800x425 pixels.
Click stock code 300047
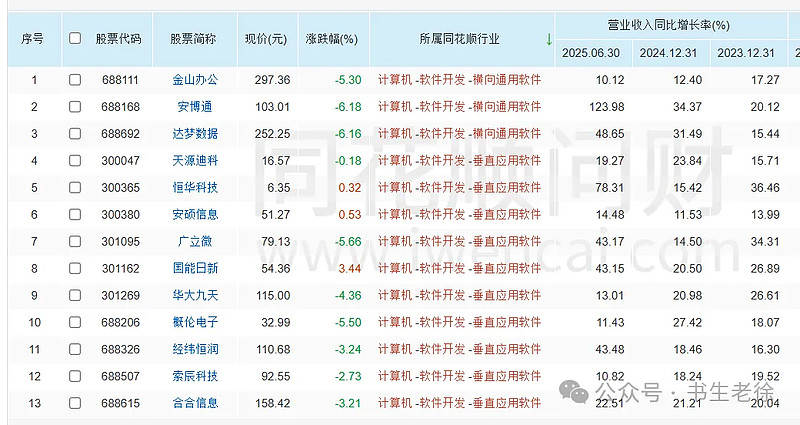[x=120, y=161]
